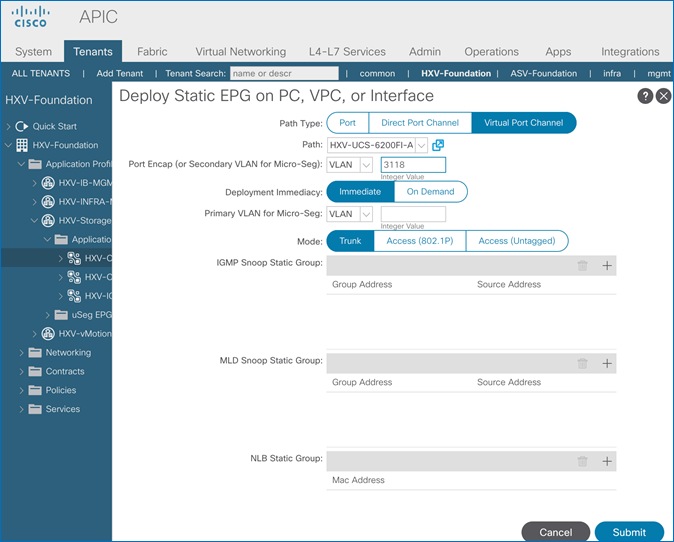
Task: Choose Access (802.1P) mode
Action: pyautogui.click(x=420, y=241)
